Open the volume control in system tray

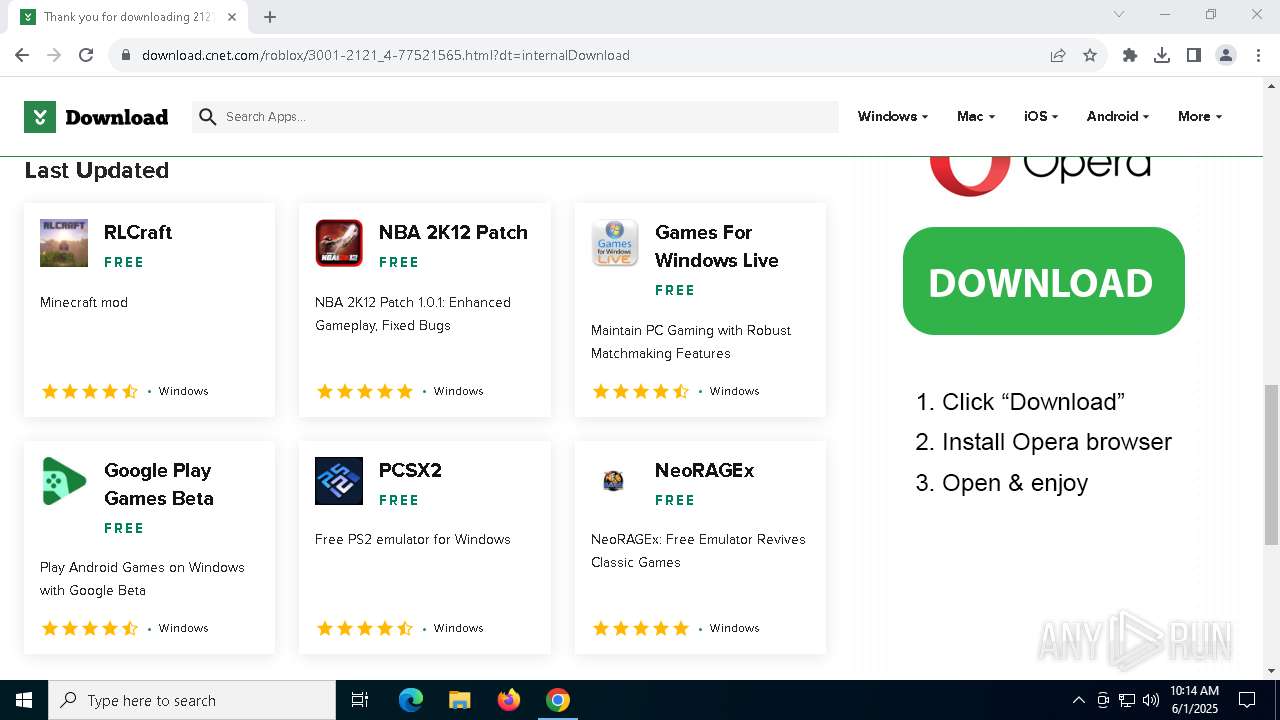[1151, 700]
